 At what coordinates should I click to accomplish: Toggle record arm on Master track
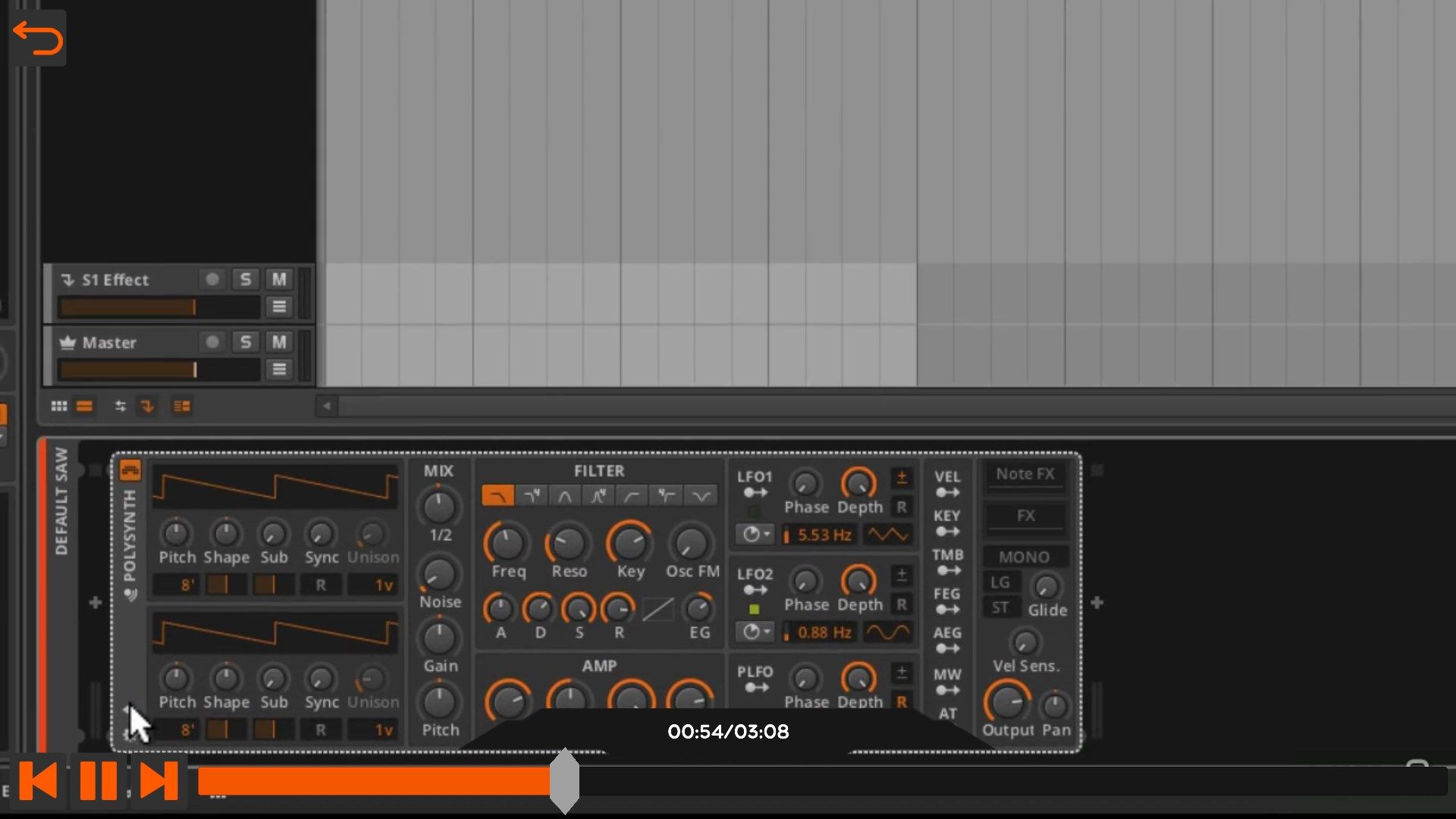pos(212,342)
